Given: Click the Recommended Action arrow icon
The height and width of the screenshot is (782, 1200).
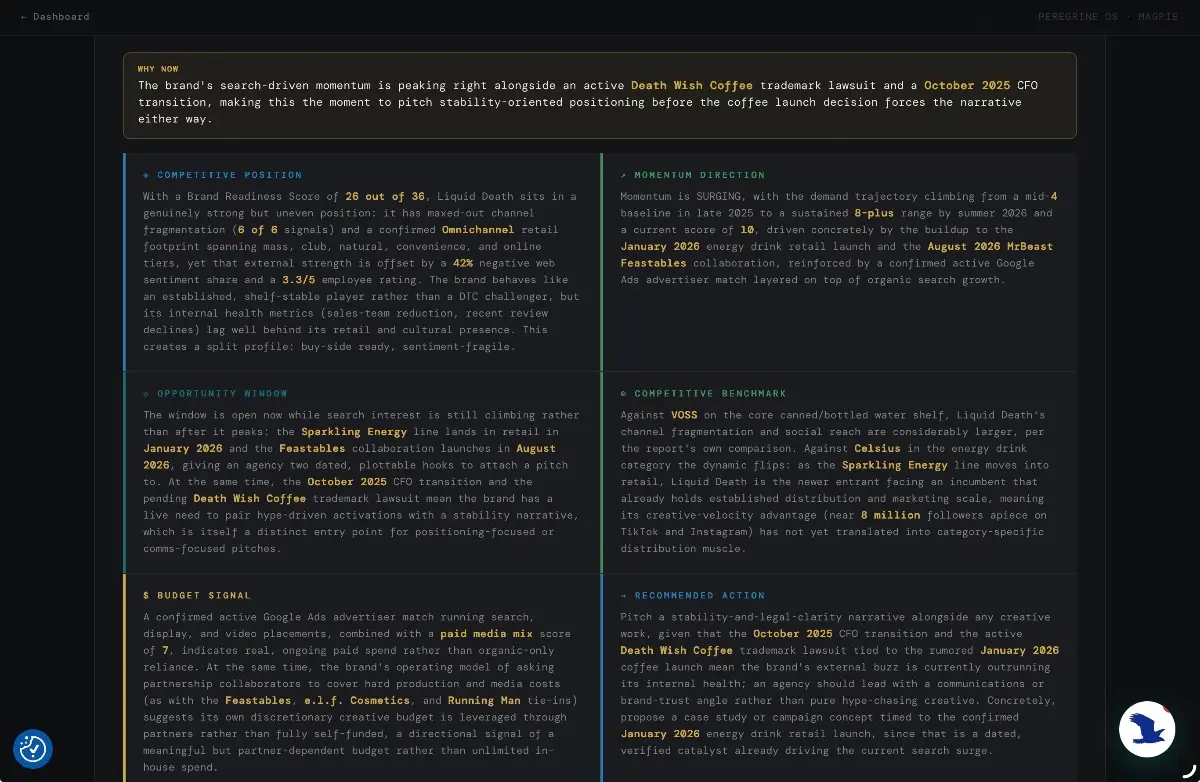Looking at the screenshot, I should (624, 596).
